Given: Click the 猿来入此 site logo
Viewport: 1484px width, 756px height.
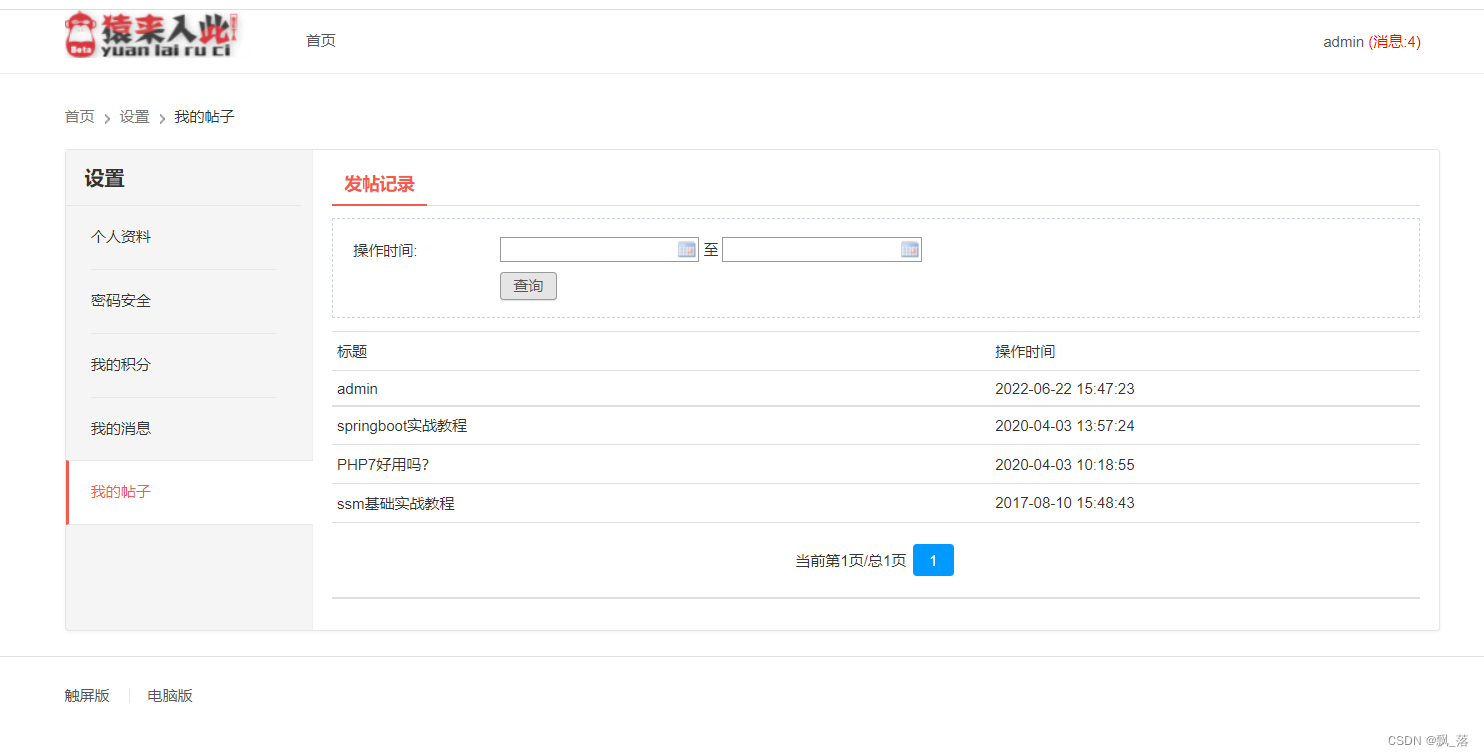Looking at the screenshot, I should (x=152, y=34).
